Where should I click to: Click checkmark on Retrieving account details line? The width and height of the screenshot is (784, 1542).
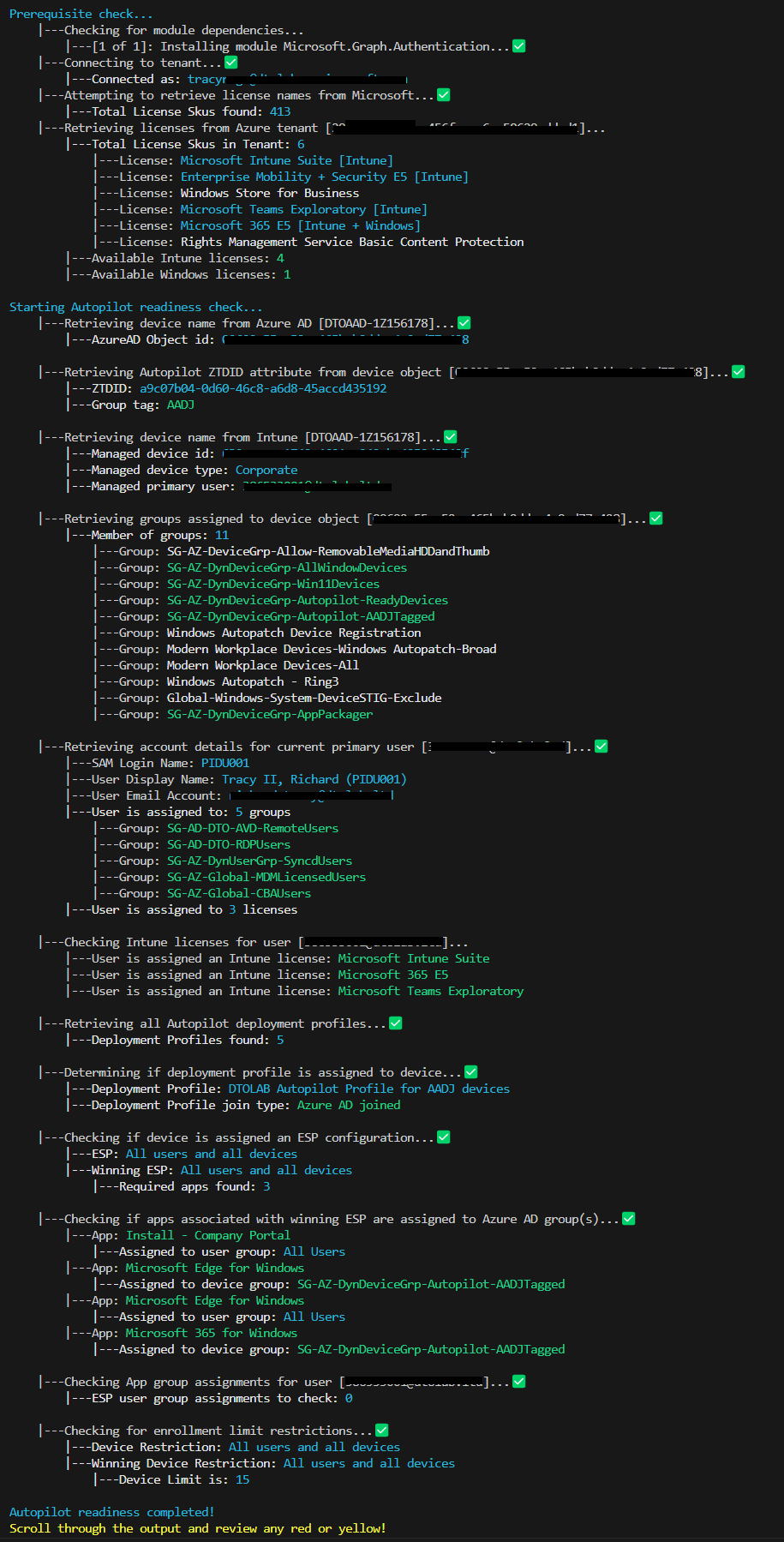(x=601, y=747)
